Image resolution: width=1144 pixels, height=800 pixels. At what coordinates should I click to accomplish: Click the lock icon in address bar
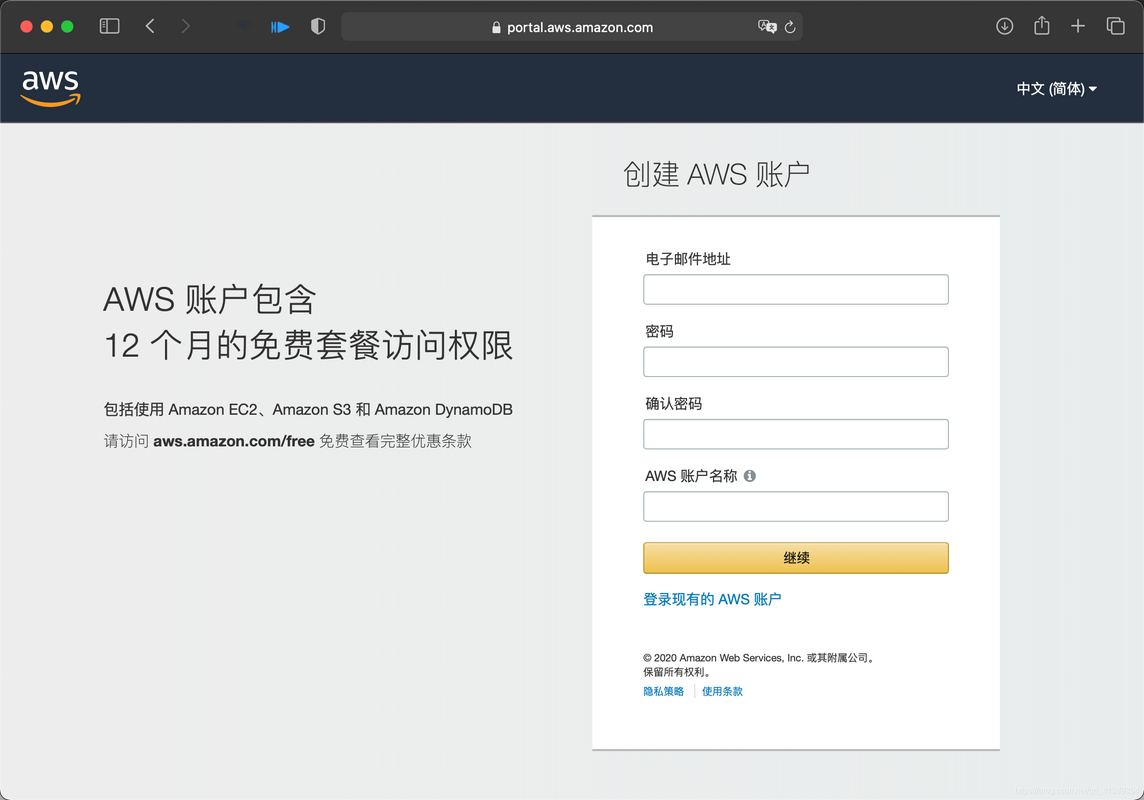tap(496, 27)
